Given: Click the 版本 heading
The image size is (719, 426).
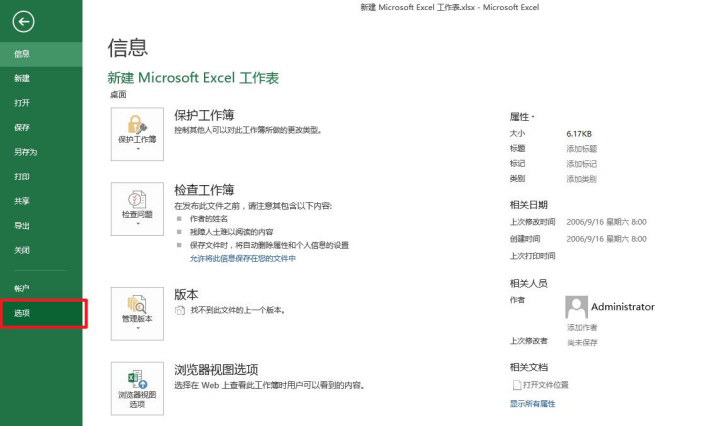Looking at the screenshot, I should click(186, 294).
